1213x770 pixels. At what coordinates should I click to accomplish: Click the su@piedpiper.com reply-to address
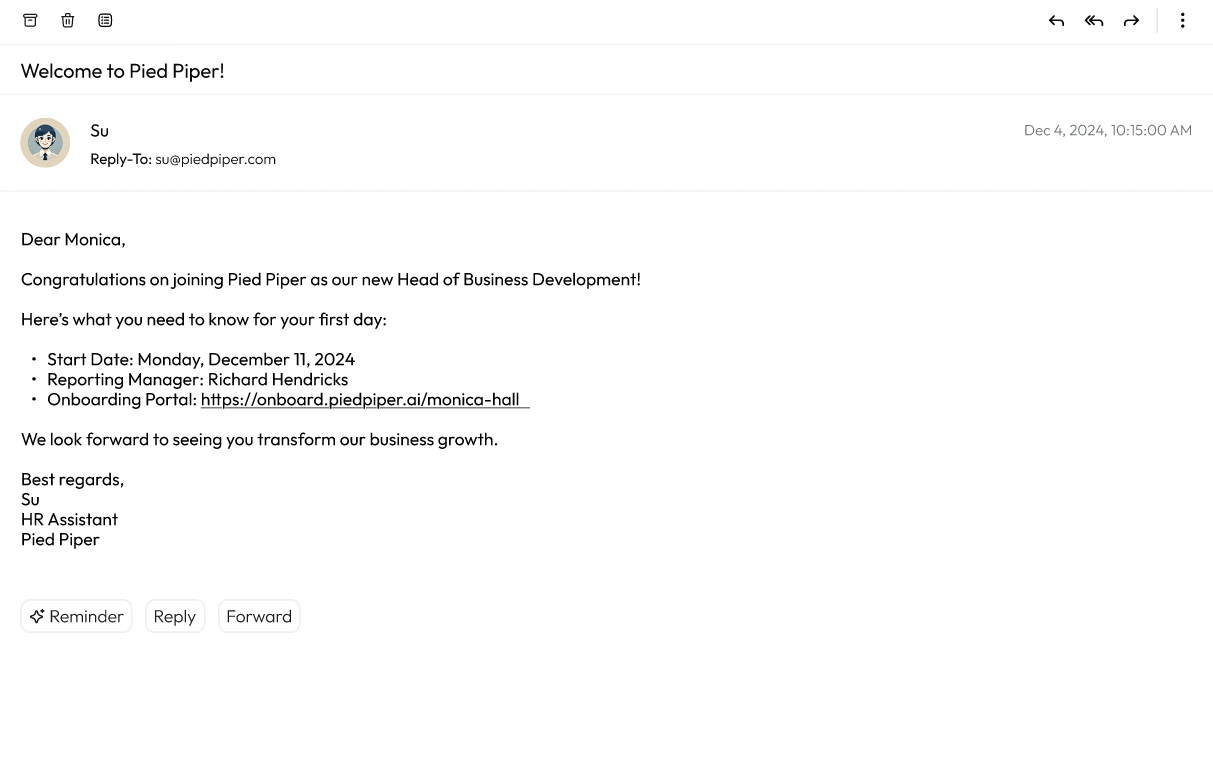click(215, 159)
